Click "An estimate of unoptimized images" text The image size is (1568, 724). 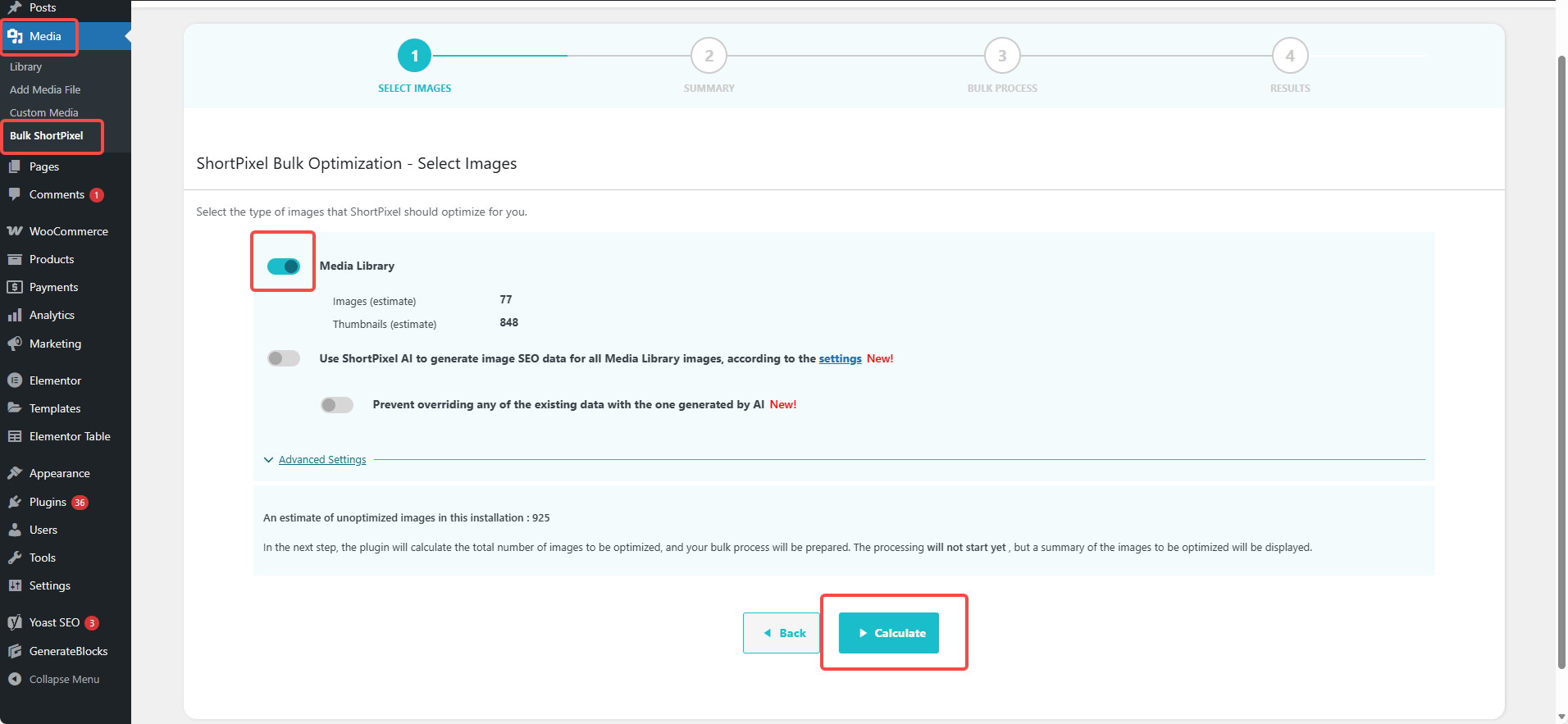click(x=407, y=518)
